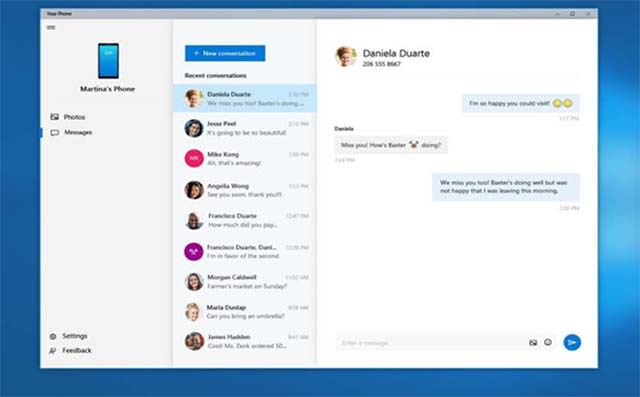The height and width of the screenshot is (397, 640).
Task: Open Daniela Duarte conversation in list
Action: (245, 98)
